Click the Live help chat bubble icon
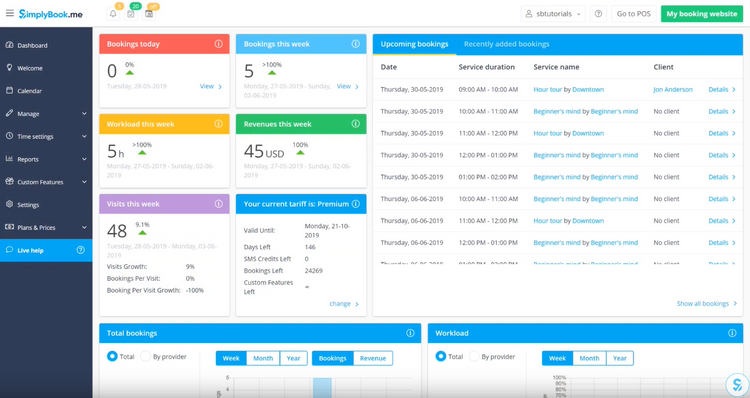This screenshot has height=398, width=750. [x=9, y=250]
